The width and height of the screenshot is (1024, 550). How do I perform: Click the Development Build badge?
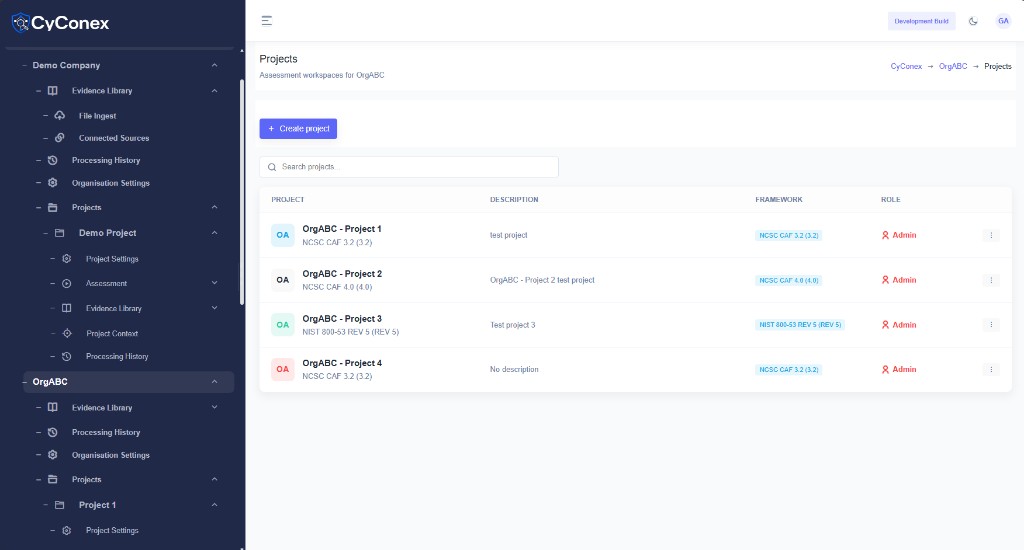921,21
